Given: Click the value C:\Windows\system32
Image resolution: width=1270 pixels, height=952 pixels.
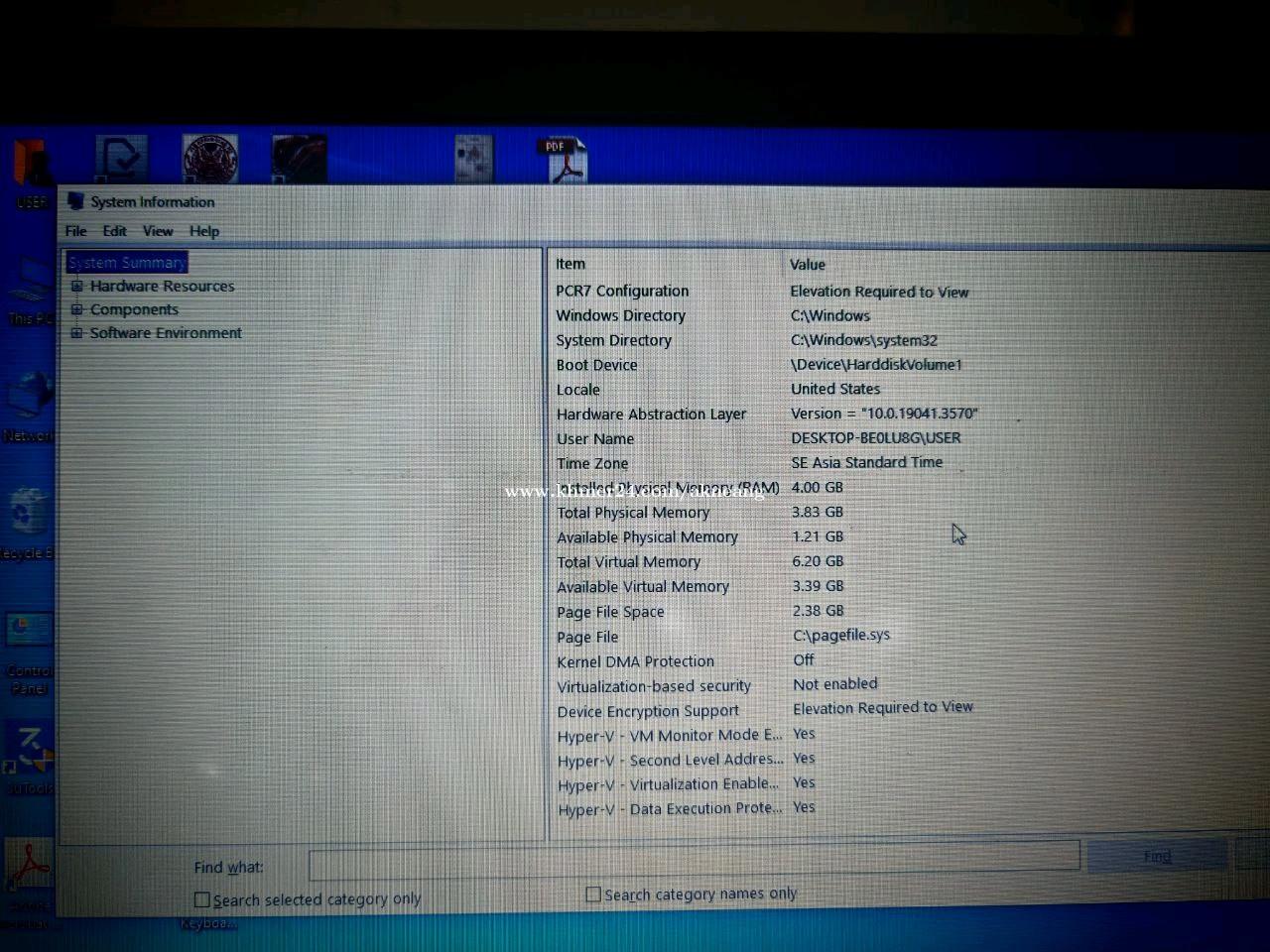Looking at the screenshot, I should [x=864, y=340].
